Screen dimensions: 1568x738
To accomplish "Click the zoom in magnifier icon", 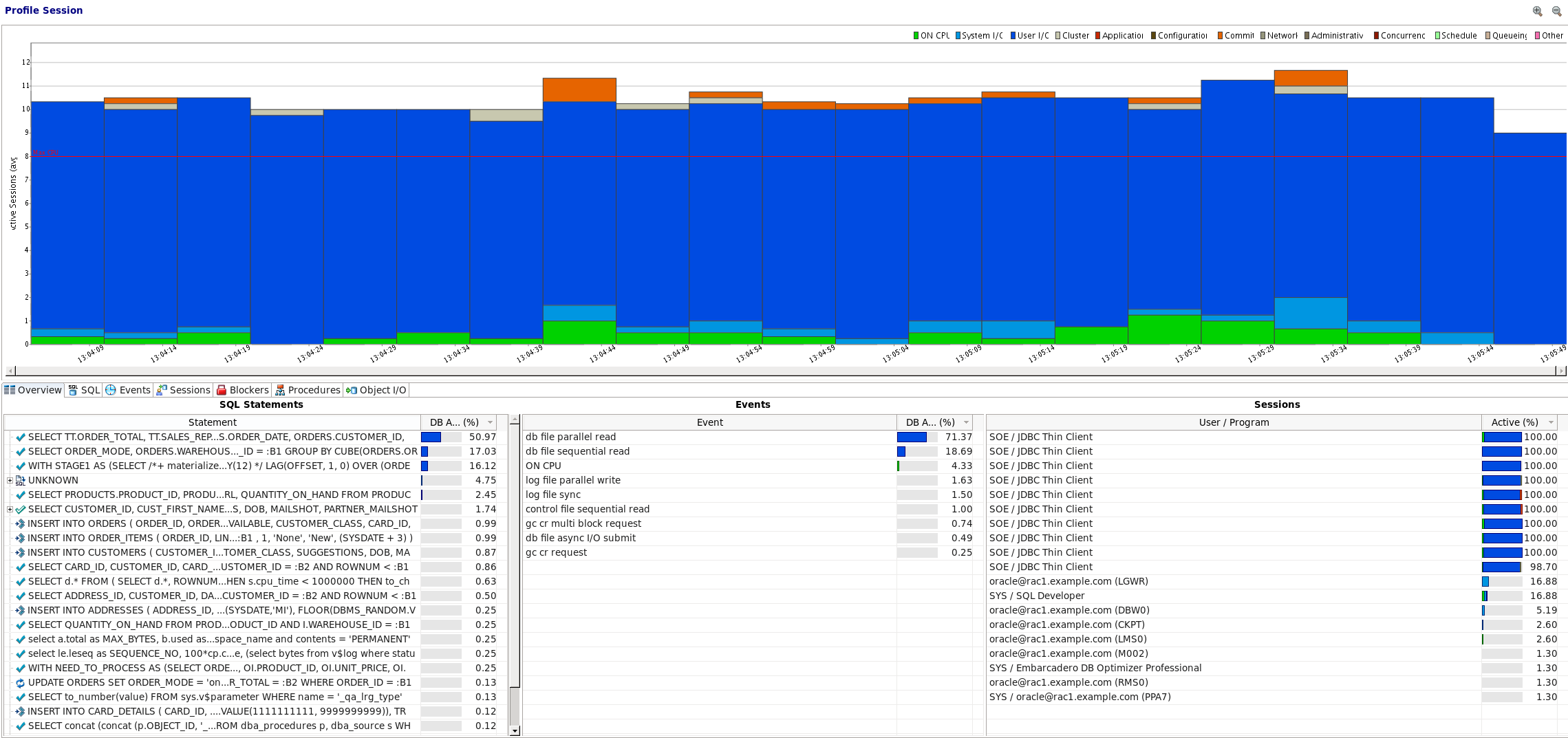I will coord(1537,11).
